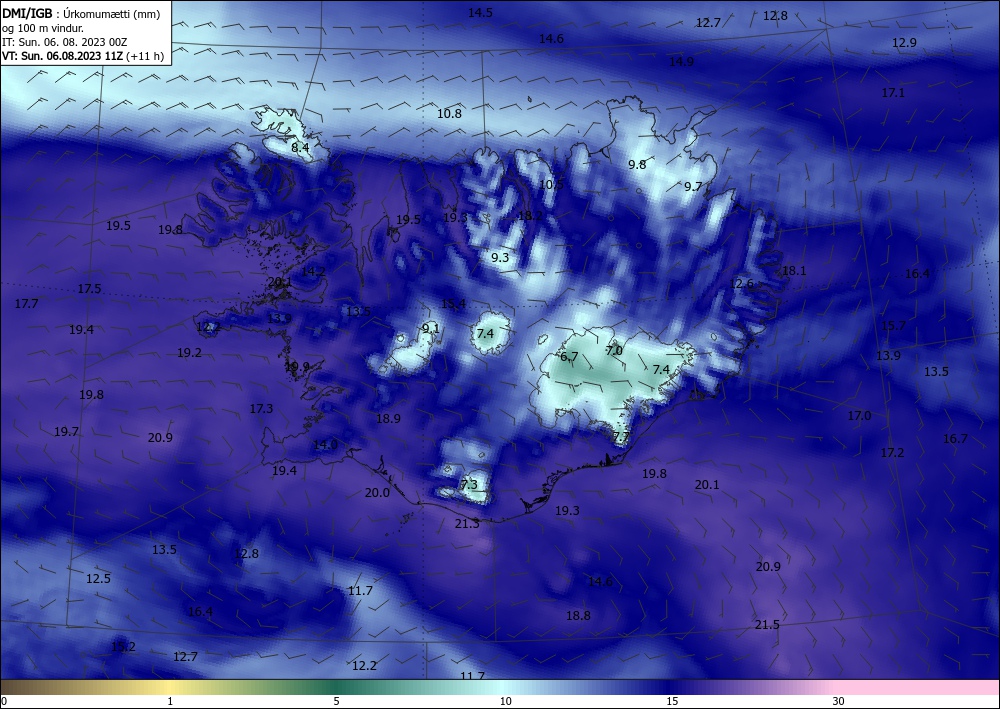Click the 15.2 value label
The image size is (1000, 709).
(x=123, y=647)
